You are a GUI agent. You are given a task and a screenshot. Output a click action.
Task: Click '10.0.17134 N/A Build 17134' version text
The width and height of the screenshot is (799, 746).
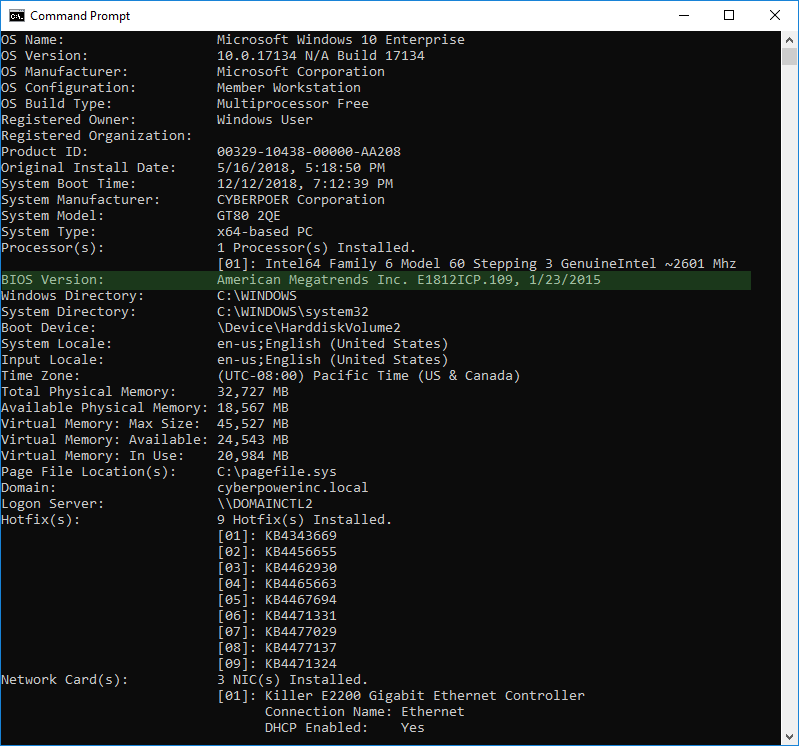321,56
